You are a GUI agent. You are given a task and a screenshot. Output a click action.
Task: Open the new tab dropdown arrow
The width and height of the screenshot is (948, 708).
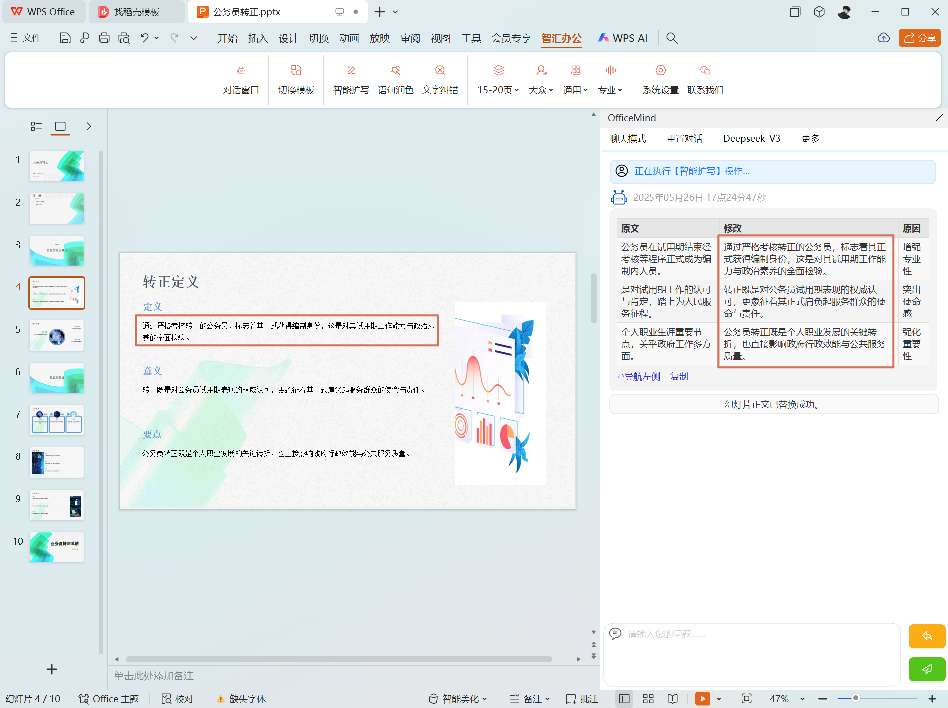pyautogui.click(x=395, y=11)
